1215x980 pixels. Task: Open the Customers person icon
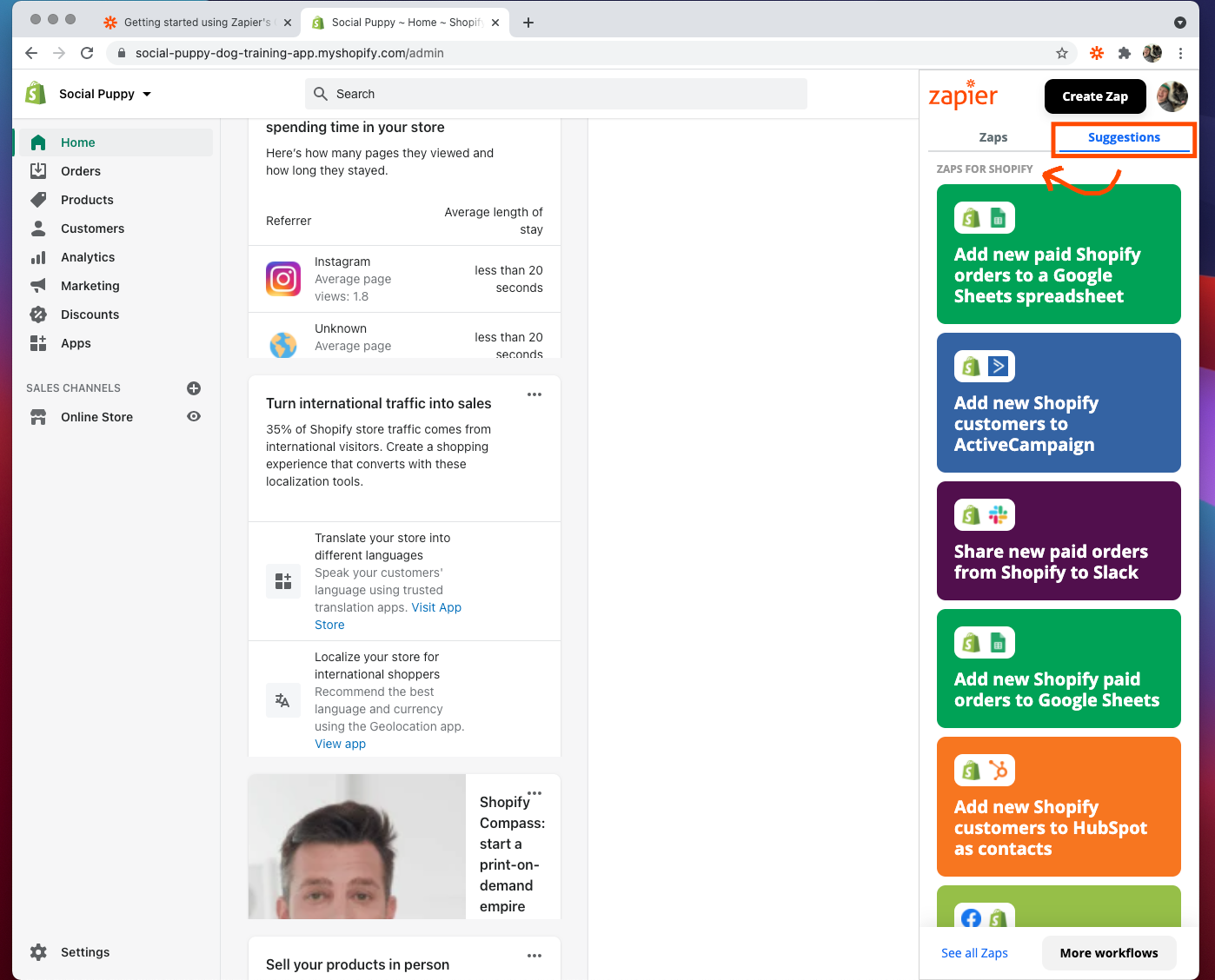[x=38, y=228]
